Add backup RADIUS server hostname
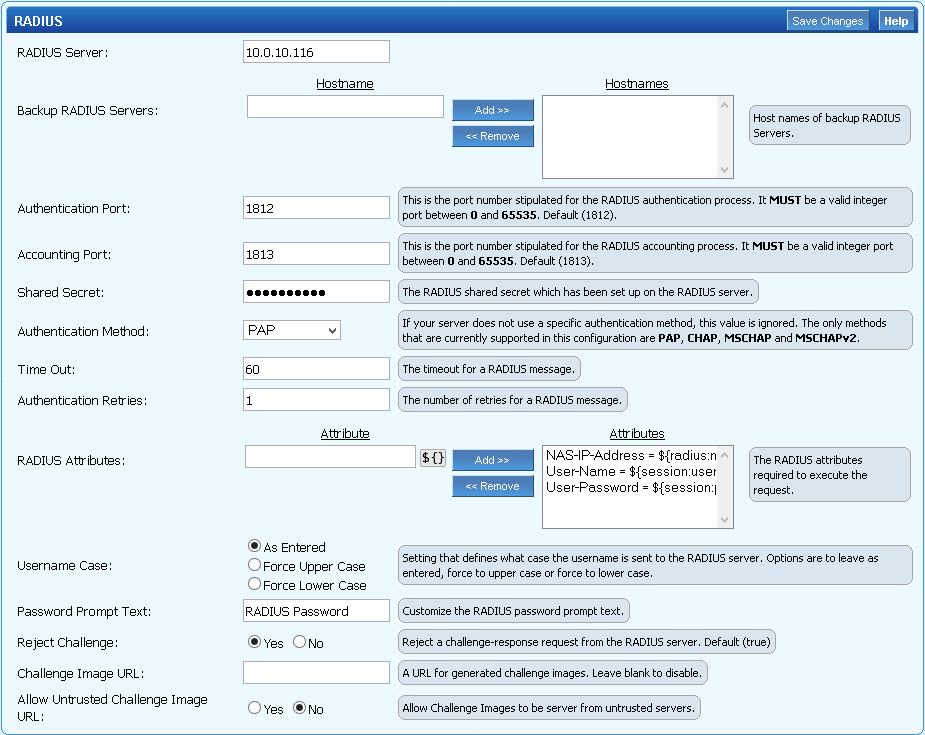The width and height of the screenshot is (925, 735). pyautogui.click(x=493, y=110)
